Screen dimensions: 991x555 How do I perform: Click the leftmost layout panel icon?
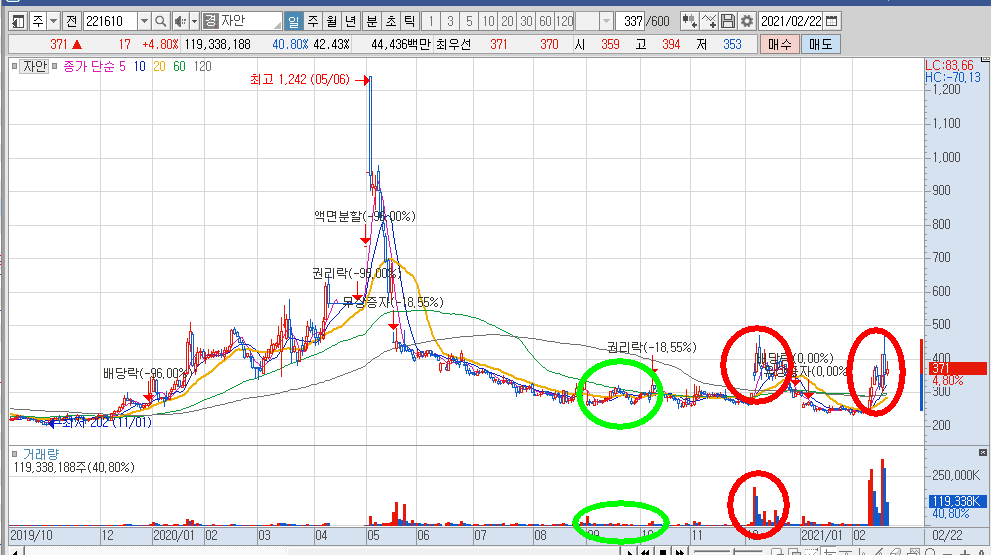[x=17, y=21]
